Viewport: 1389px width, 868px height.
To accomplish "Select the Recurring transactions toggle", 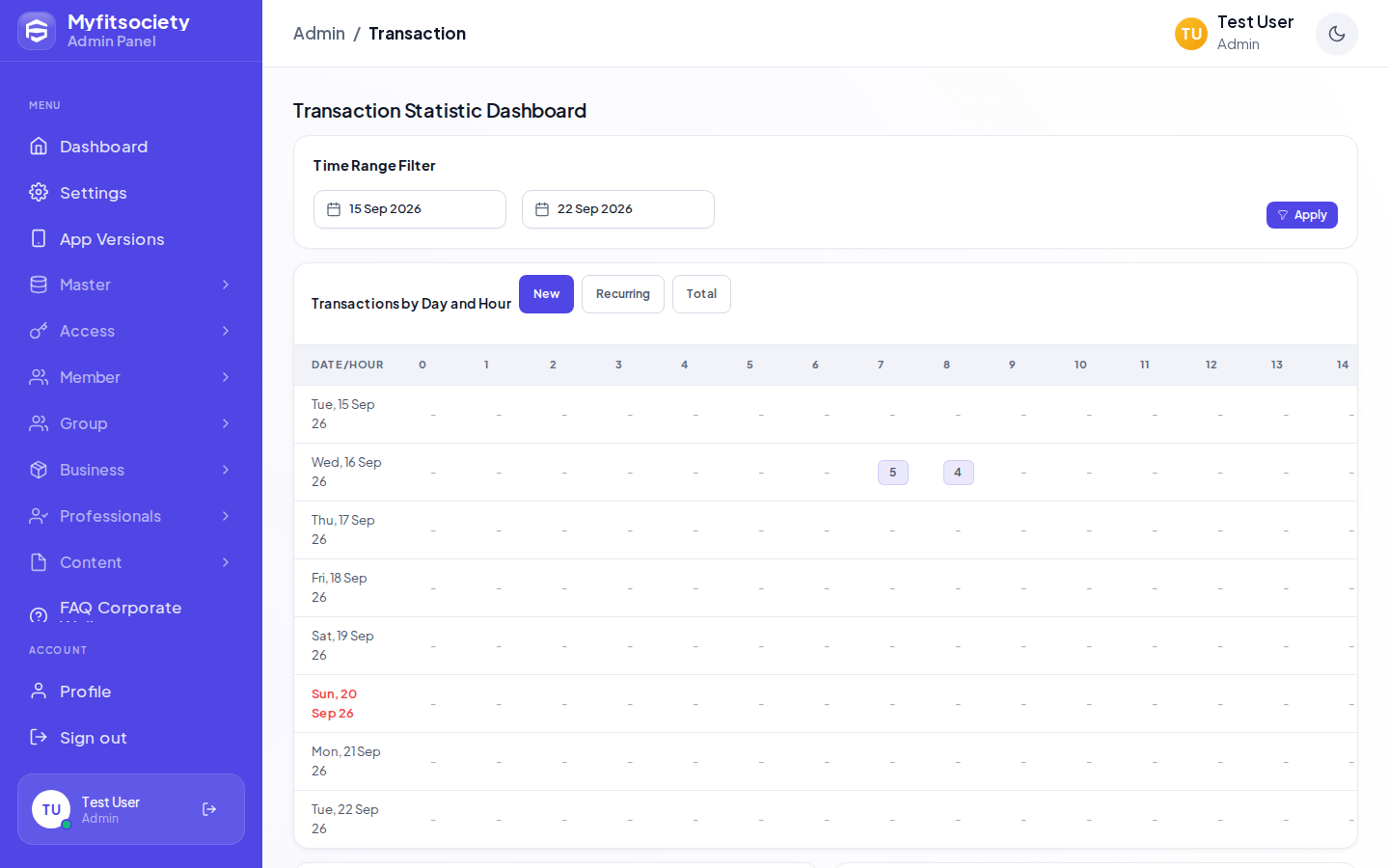I will point(623,294).
